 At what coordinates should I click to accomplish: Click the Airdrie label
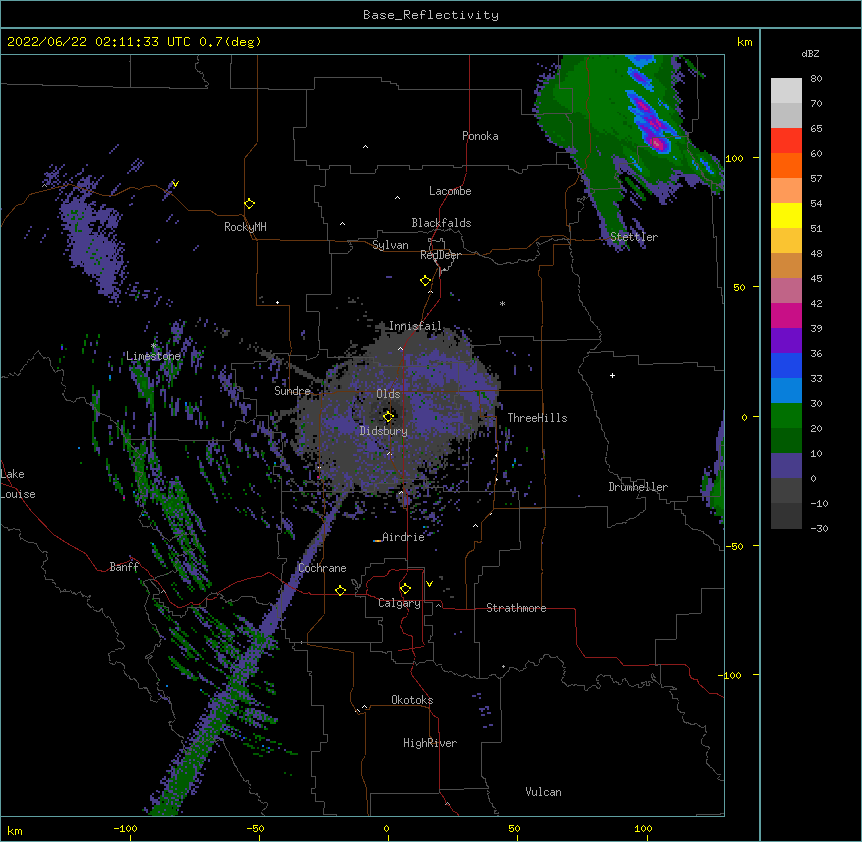(403, 537)
